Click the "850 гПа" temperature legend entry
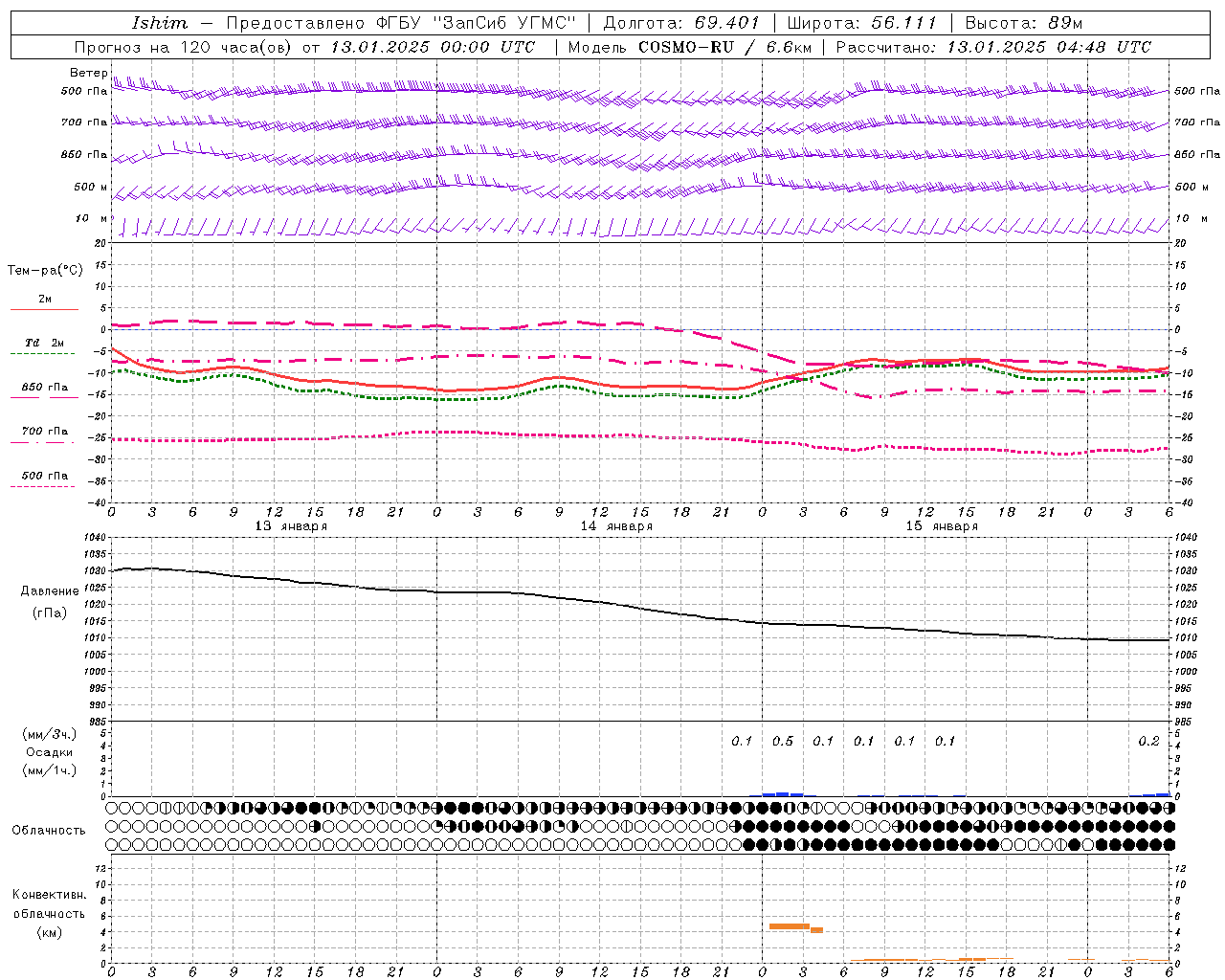The width and height of the screenshot is (1225, 980). [44, 388]
